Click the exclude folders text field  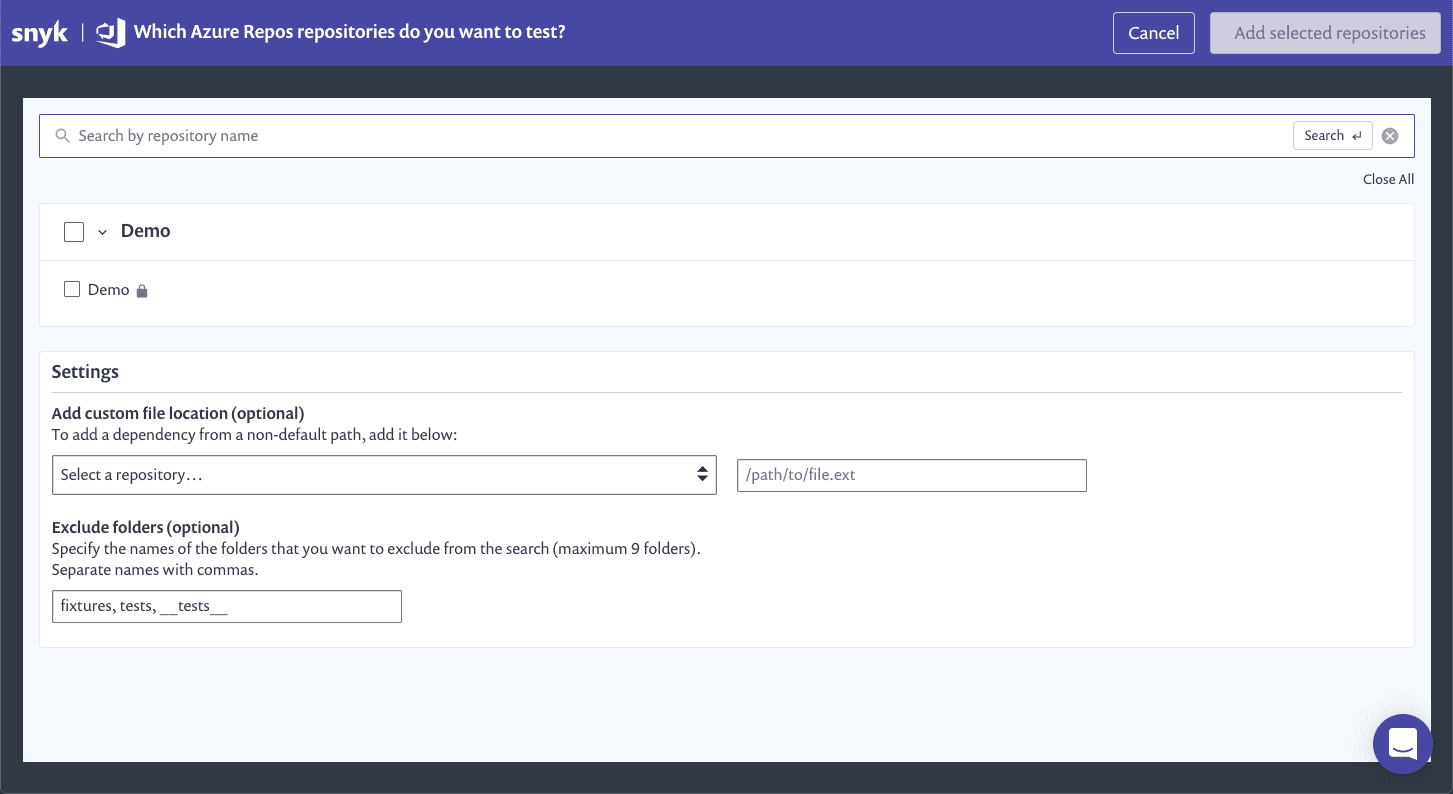[x=226, y=606]
